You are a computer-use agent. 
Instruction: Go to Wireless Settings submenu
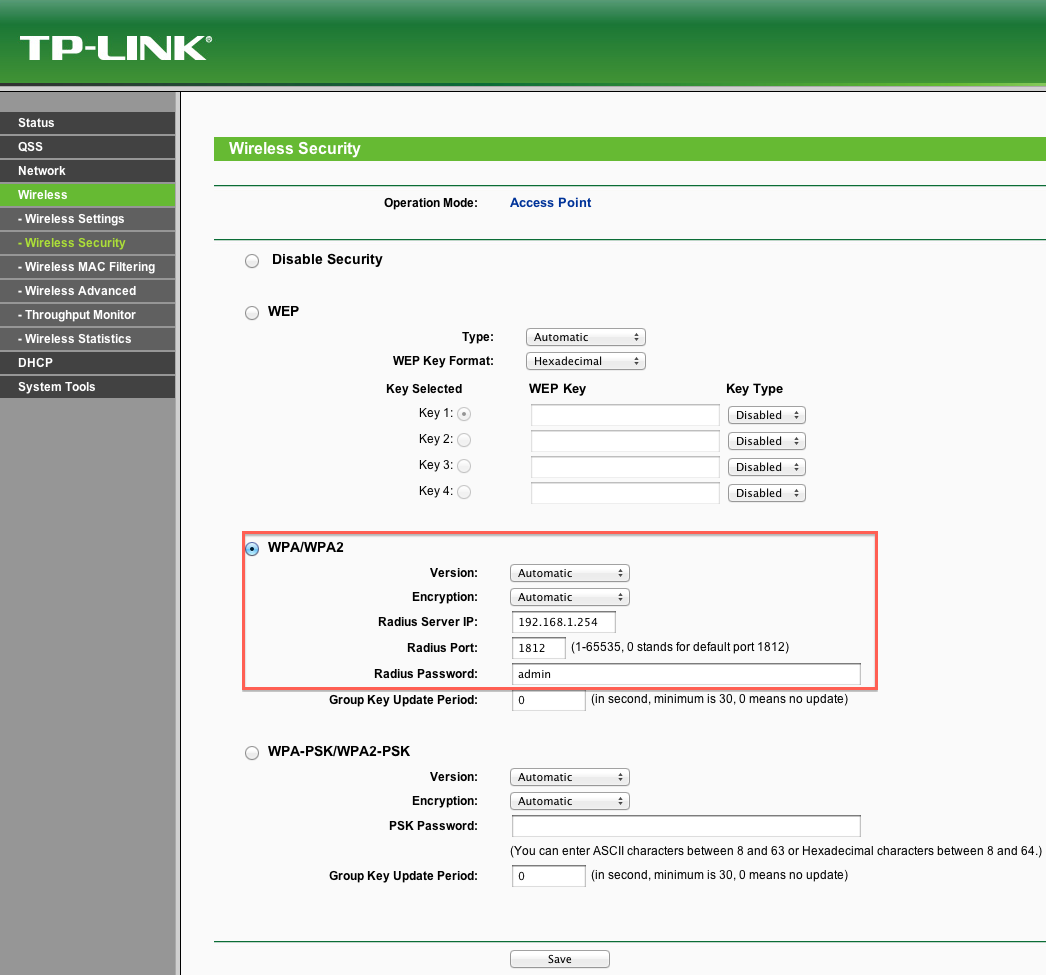87,219
